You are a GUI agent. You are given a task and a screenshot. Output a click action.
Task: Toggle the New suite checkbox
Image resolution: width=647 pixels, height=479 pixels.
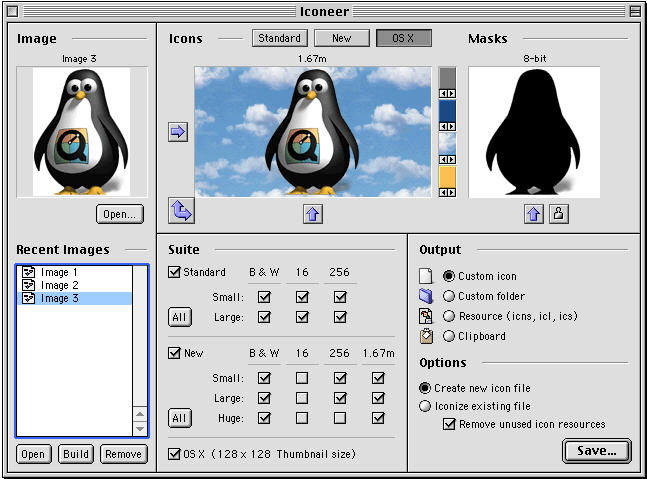[x=175, y=353]
